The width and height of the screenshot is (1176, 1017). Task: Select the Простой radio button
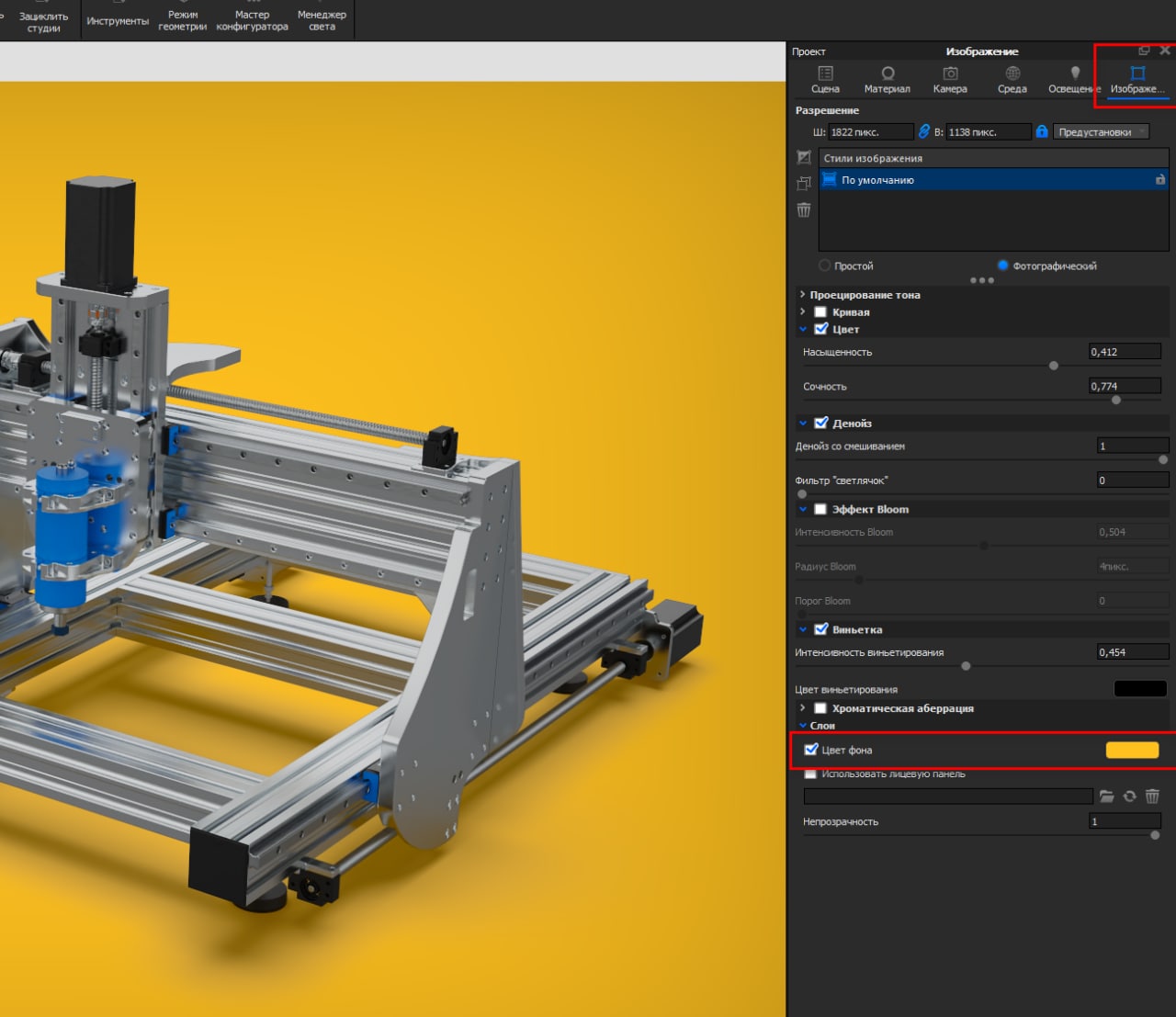pos(824,266)
